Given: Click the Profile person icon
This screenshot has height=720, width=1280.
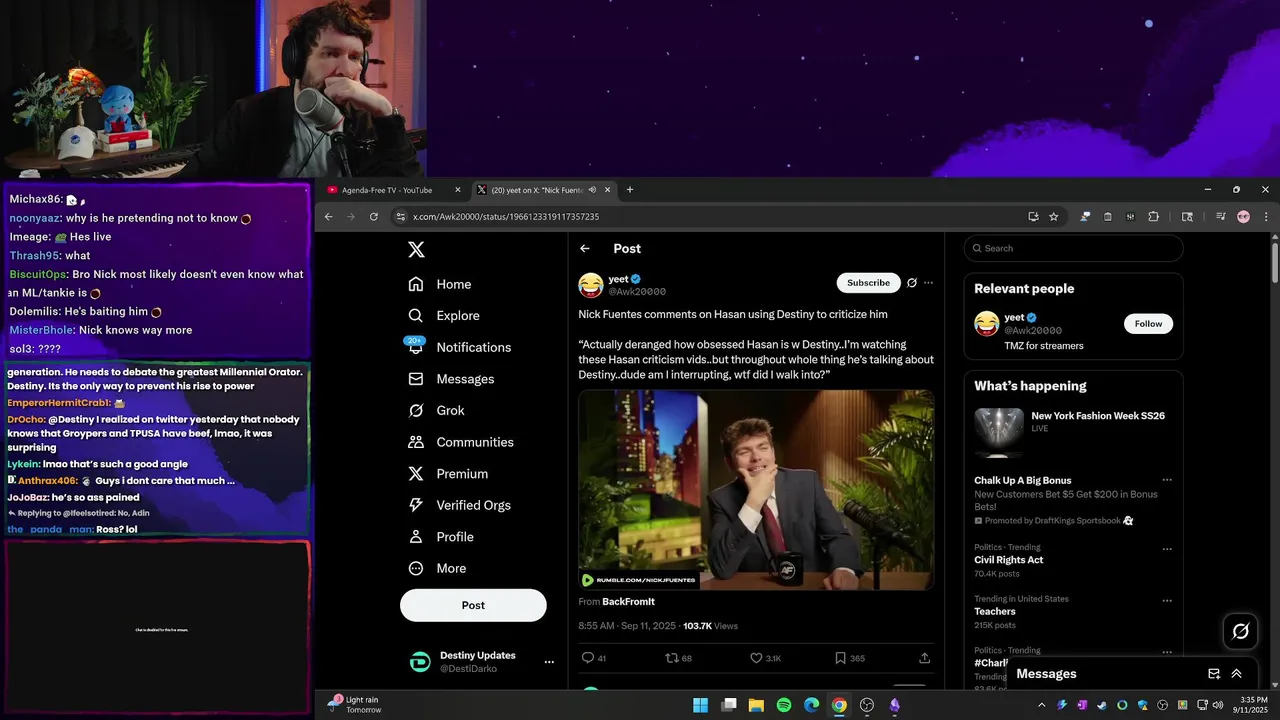Looking at the screenshot, I should coord(416,537).
